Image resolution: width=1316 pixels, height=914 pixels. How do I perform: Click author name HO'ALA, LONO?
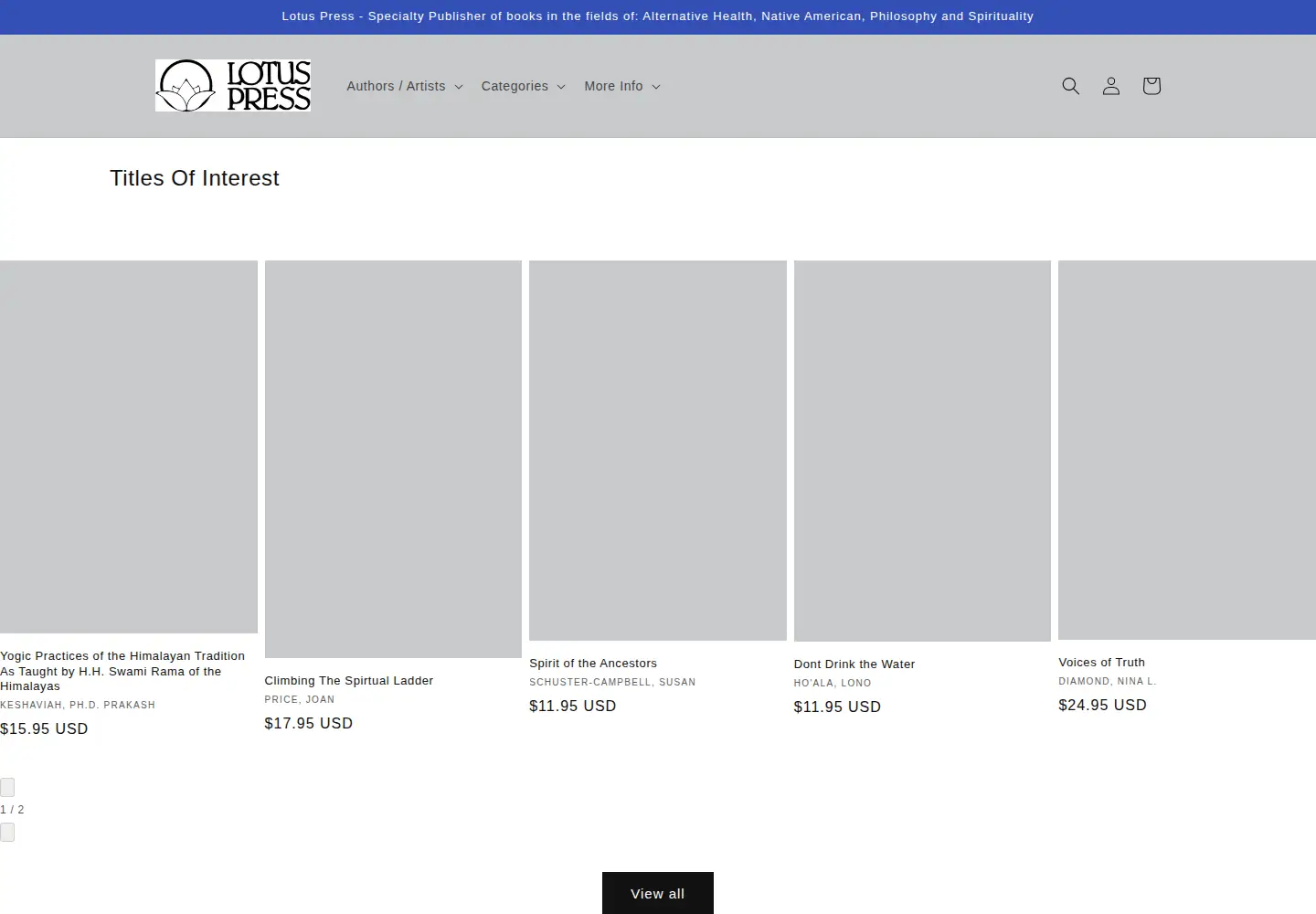[833, 683]
